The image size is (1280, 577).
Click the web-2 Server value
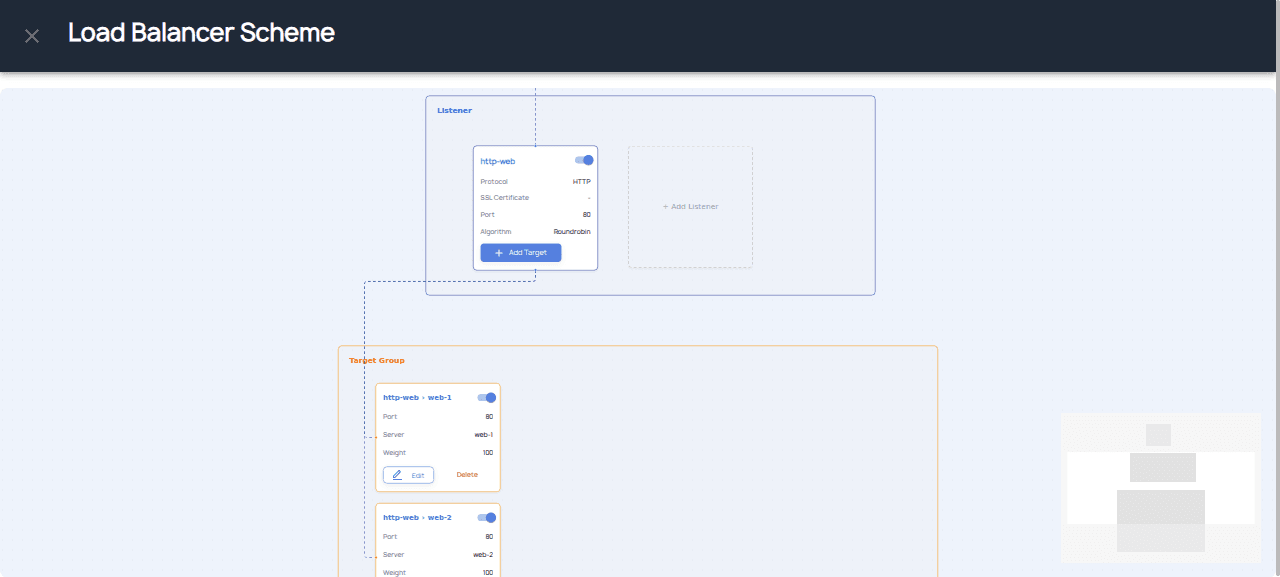tap(483, 555)
